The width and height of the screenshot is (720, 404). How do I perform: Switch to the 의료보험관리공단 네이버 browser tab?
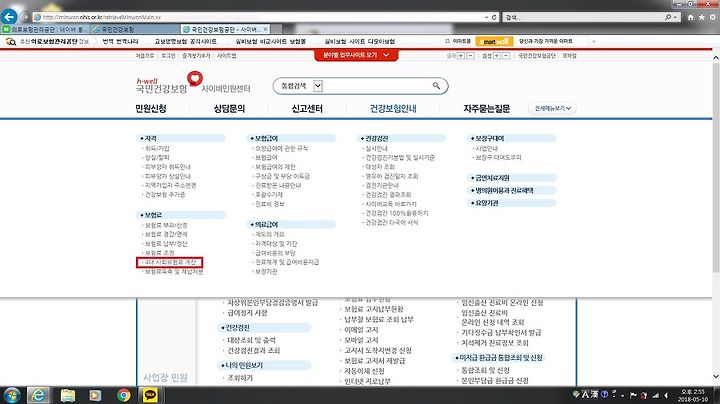45,29
